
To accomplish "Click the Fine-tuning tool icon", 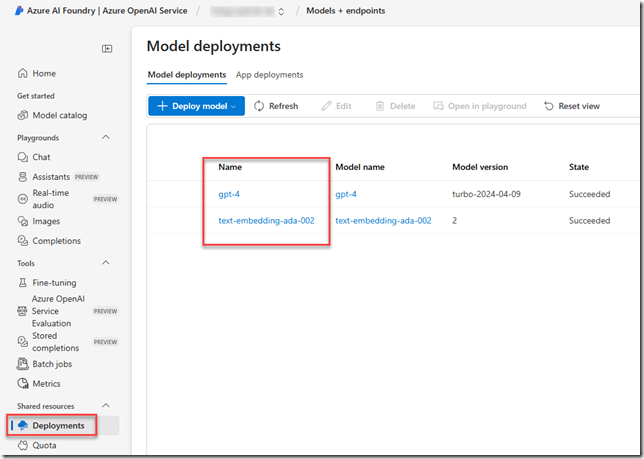I will tap(24, 283).
